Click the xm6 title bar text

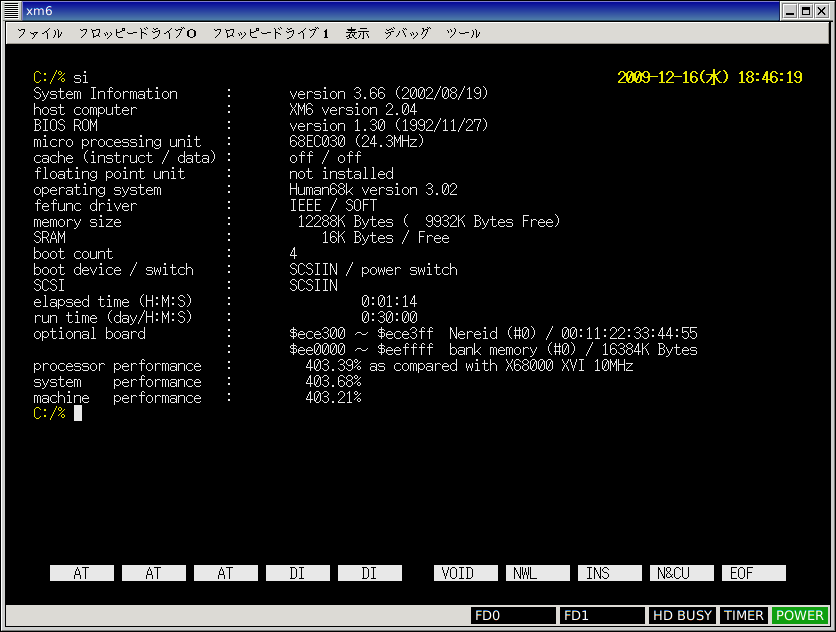(x=39, y=11)
